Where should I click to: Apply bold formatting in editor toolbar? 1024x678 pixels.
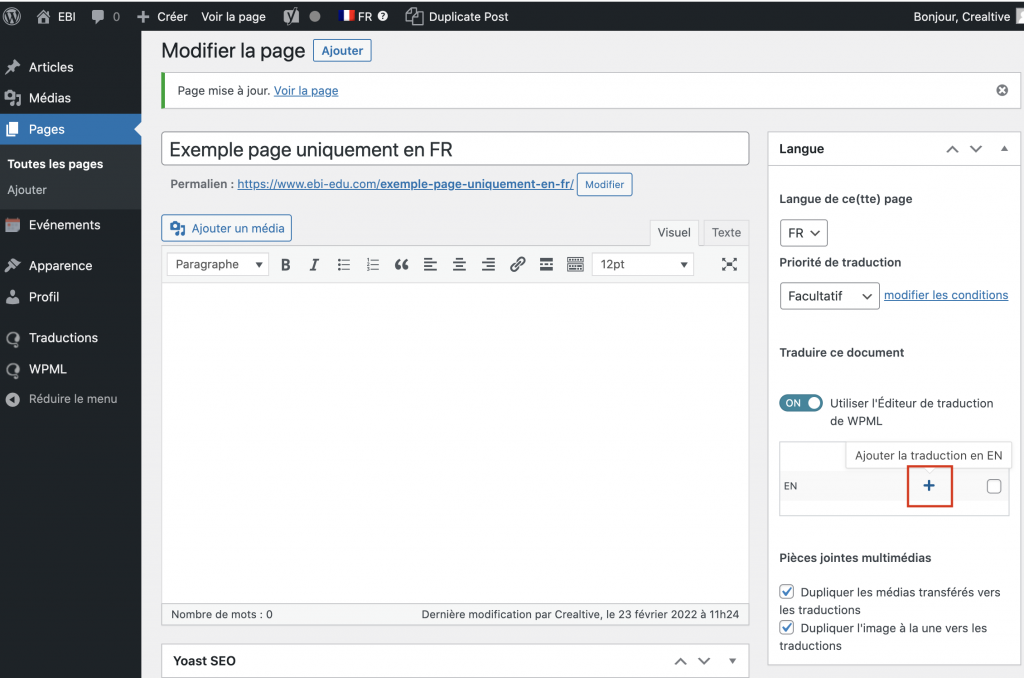click(x=285, y=265)
